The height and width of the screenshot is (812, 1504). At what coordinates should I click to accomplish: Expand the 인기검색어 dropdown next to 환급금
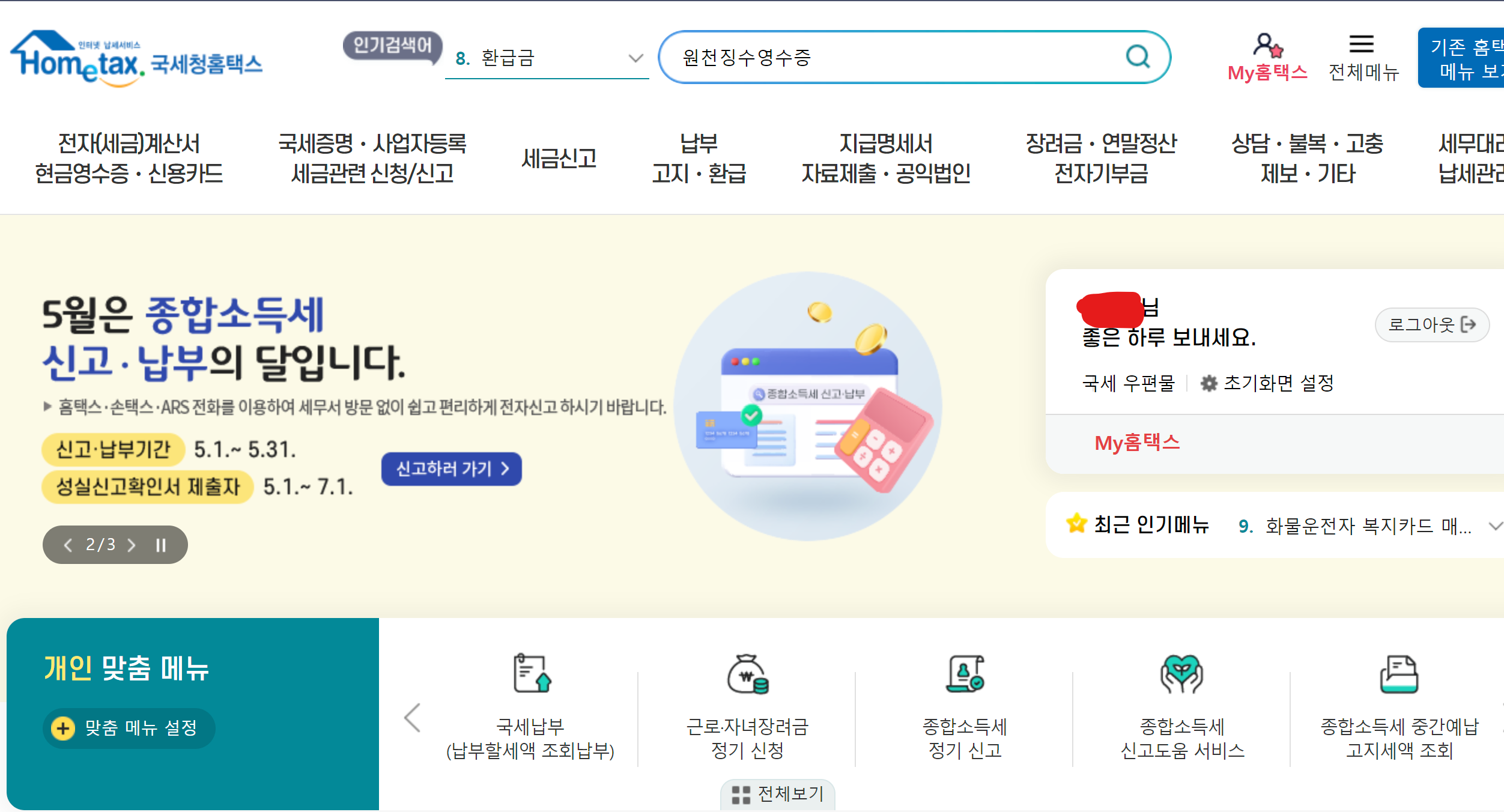(635, 58)
